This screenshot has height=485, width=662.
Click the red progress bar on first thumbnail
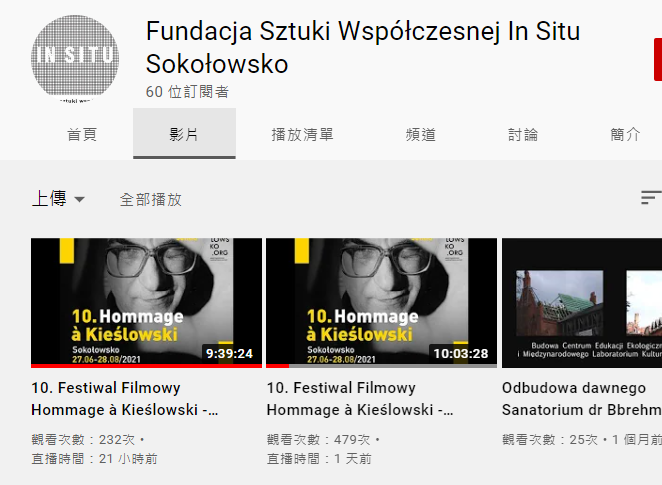(x=147, y=366)
